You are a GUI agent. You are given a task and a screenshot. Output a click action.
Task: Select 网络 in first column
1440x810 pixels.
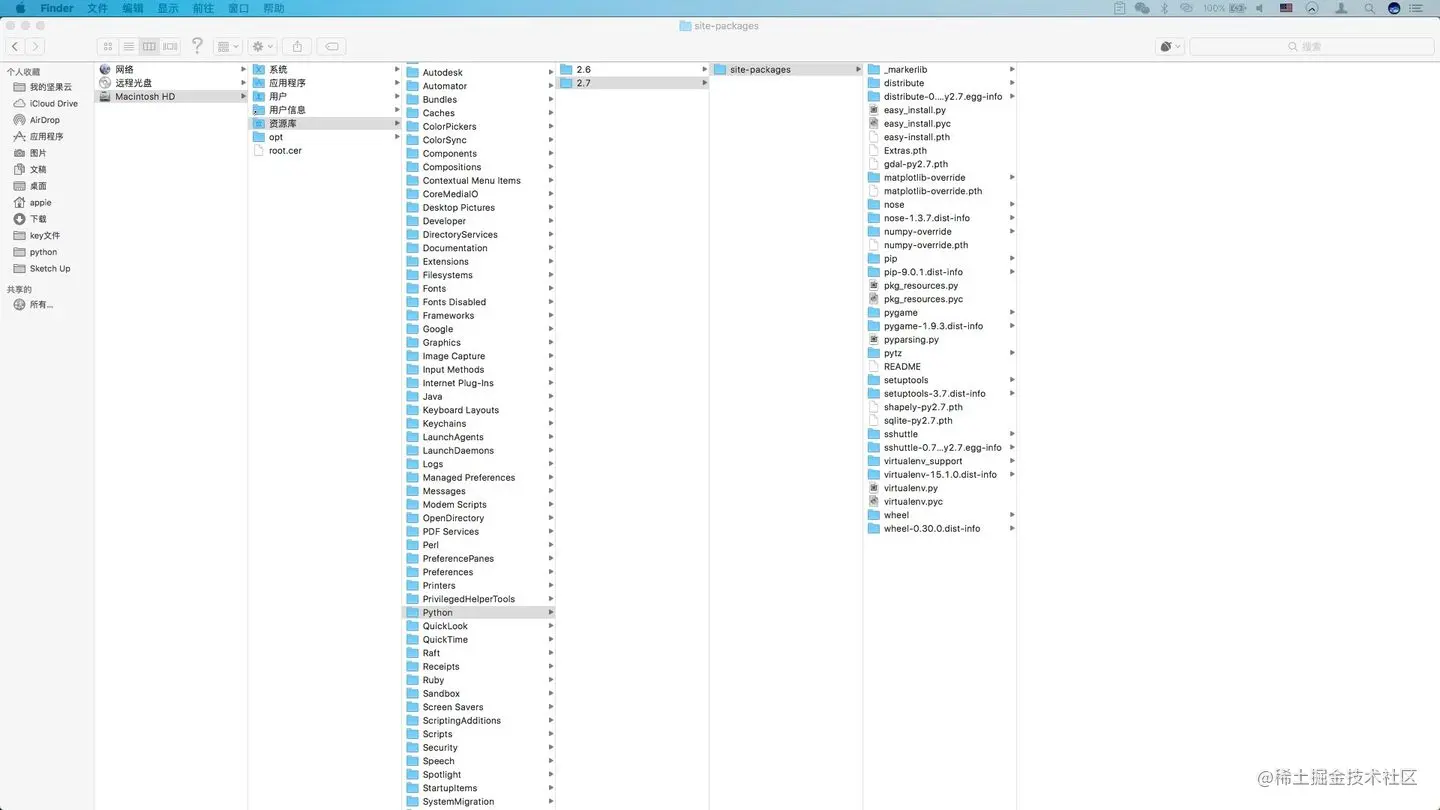tap(171, 69)
